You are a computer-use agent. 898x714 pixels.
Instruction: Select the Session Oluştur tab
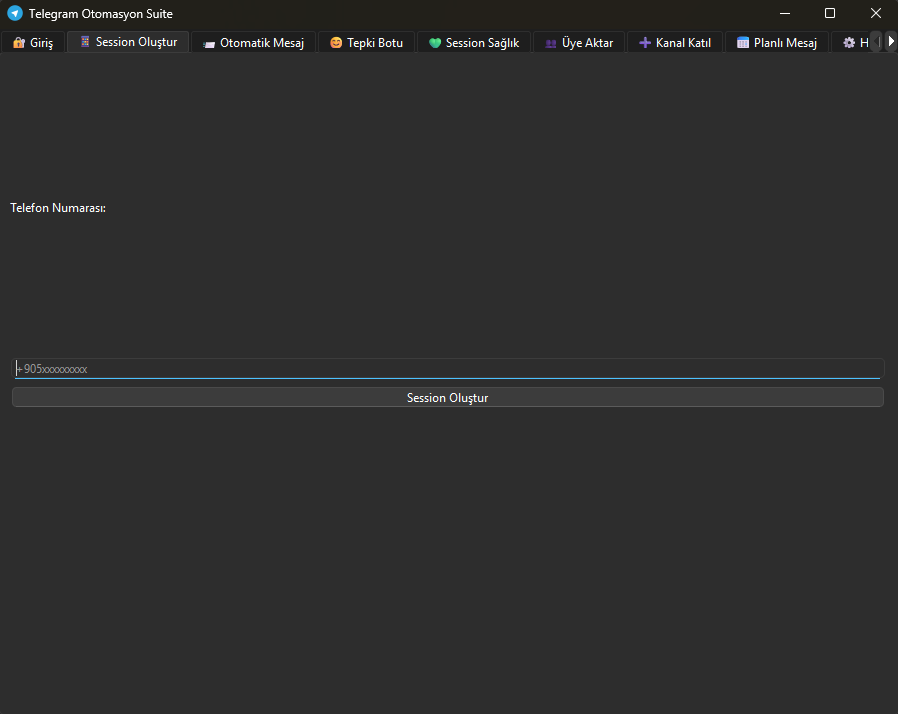pyautogui.click(x=128, y=42)
